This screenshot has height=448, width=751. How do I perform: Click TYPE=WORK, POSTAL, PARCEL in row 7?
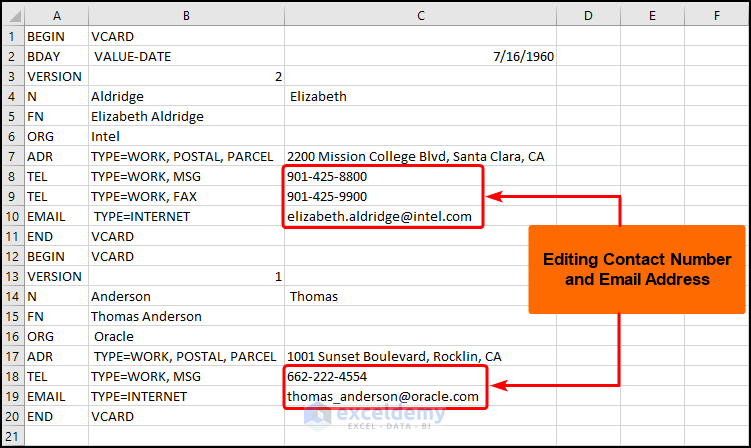coord(186,156)
